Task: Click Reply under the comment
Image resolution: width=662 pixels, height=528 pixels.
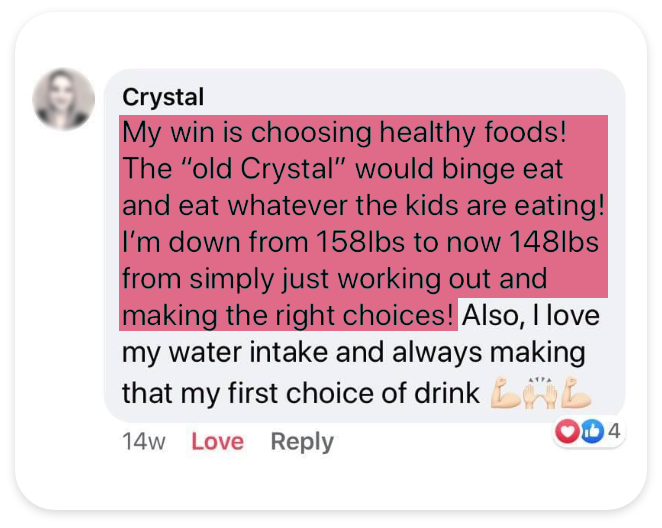Action: (302, 442)
